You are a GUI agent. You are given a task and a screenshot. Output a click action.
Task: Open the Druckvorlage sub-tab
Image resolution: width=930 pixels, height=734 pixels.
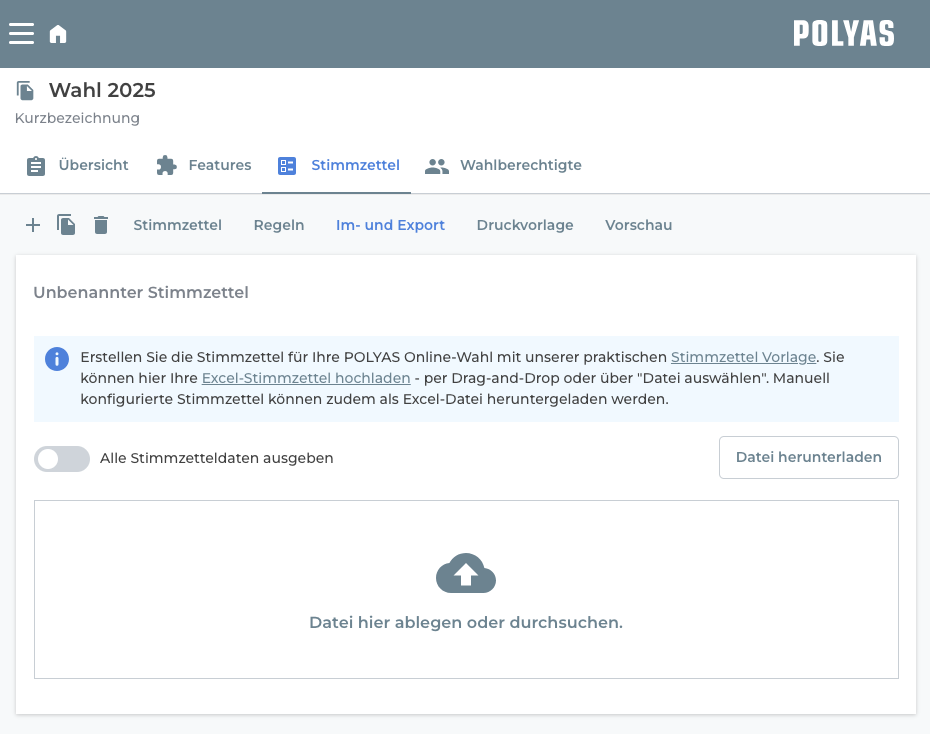click(x=525, y=225)
